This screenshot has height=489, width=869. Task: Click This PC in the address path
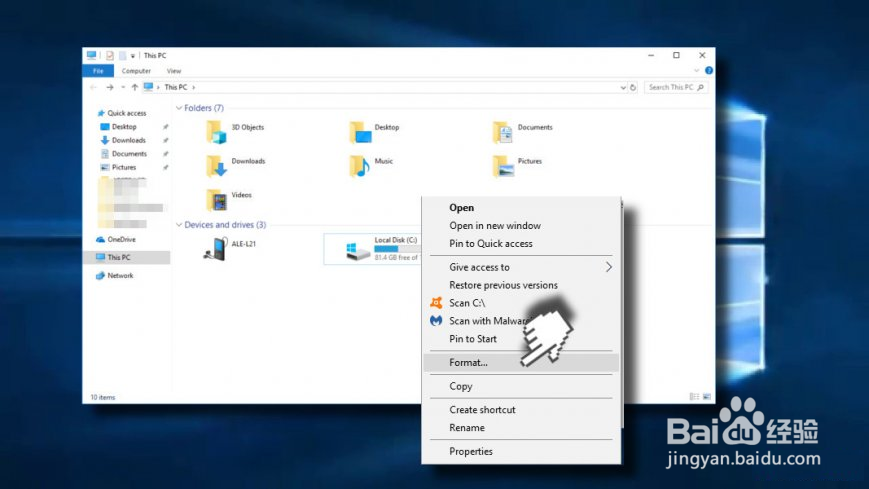pos(176,87)
